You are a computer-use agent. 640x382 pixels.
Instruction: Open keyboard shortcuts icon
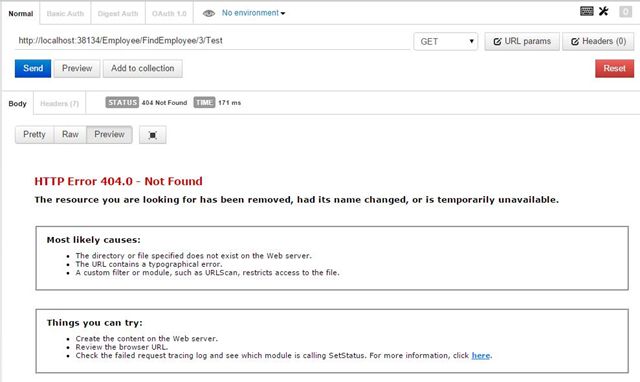587,11
